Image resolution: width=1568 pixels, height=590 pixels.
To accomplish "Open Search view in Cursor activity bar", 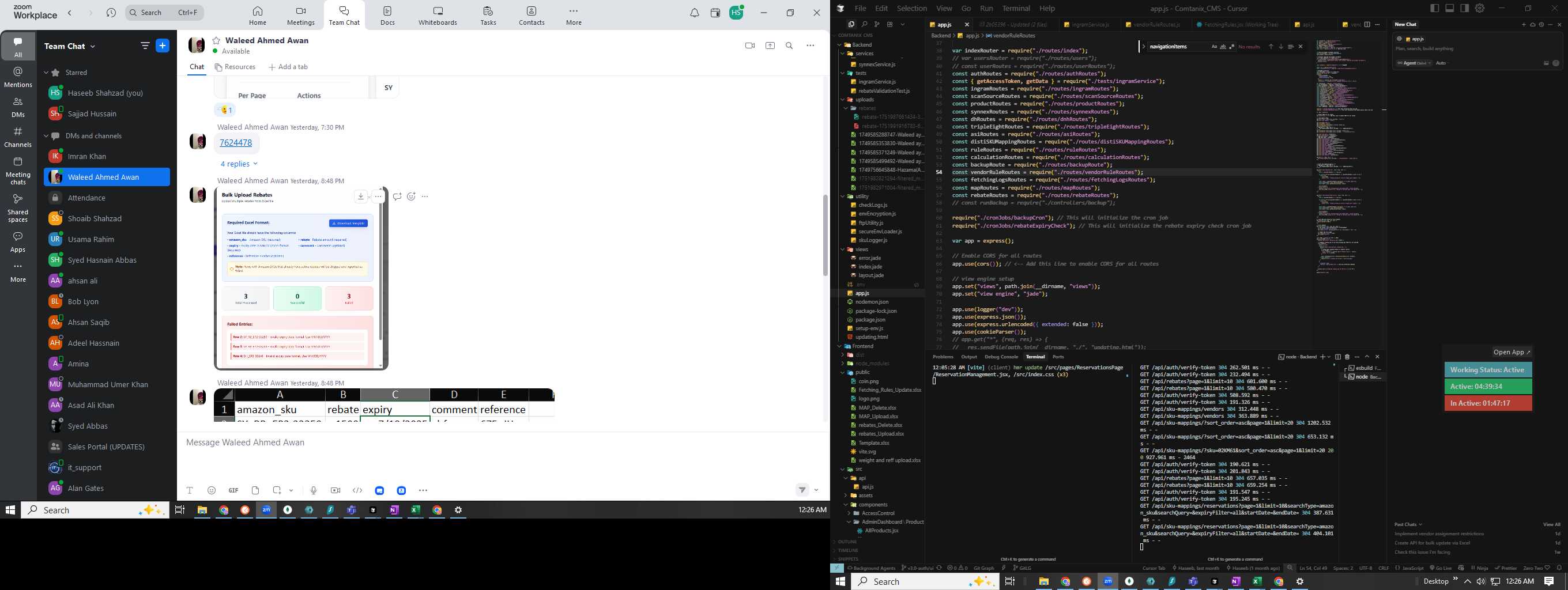I will coord(864,24).
